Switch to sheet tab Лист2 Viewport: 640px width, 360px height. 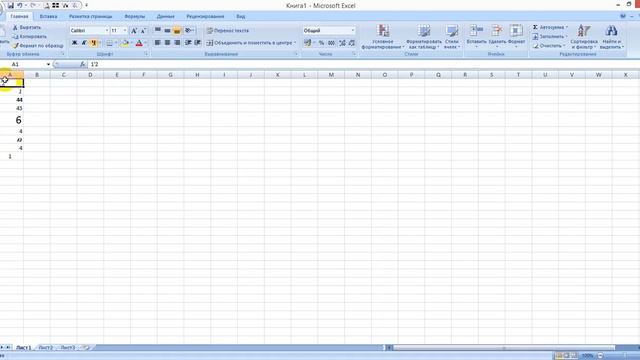click(46, 347)
